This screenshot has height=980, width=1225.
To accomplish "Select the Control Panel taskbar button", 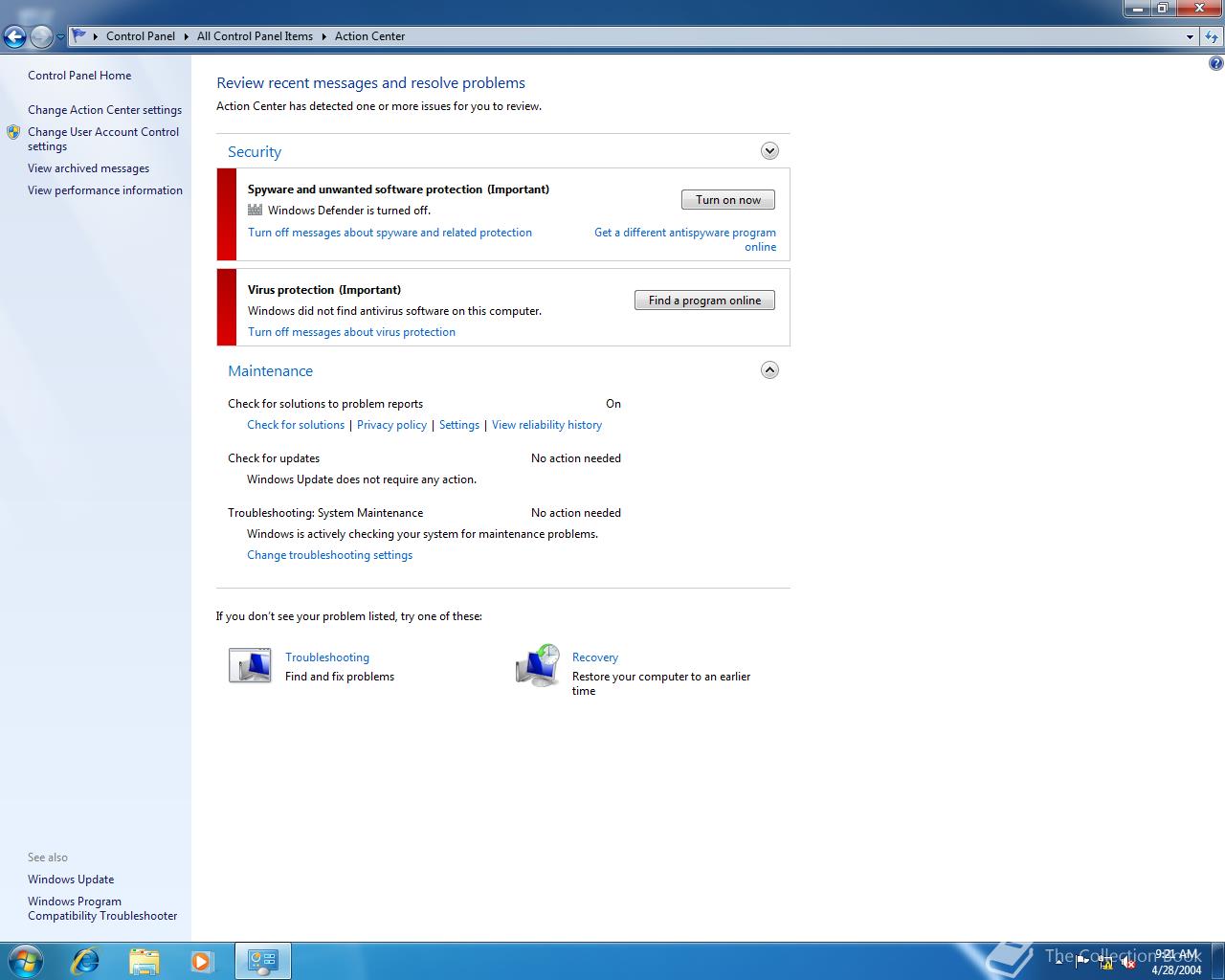I will coord(262,961).
